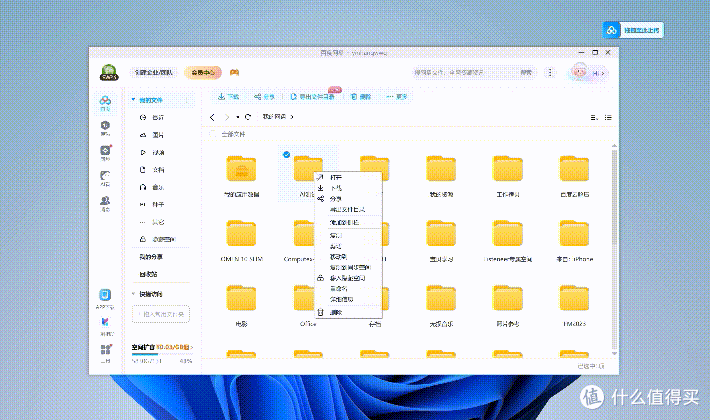Click the Baidu Netdisk logo badge at top left
This screenshot has height=420, width=710.
coord(109,73)
